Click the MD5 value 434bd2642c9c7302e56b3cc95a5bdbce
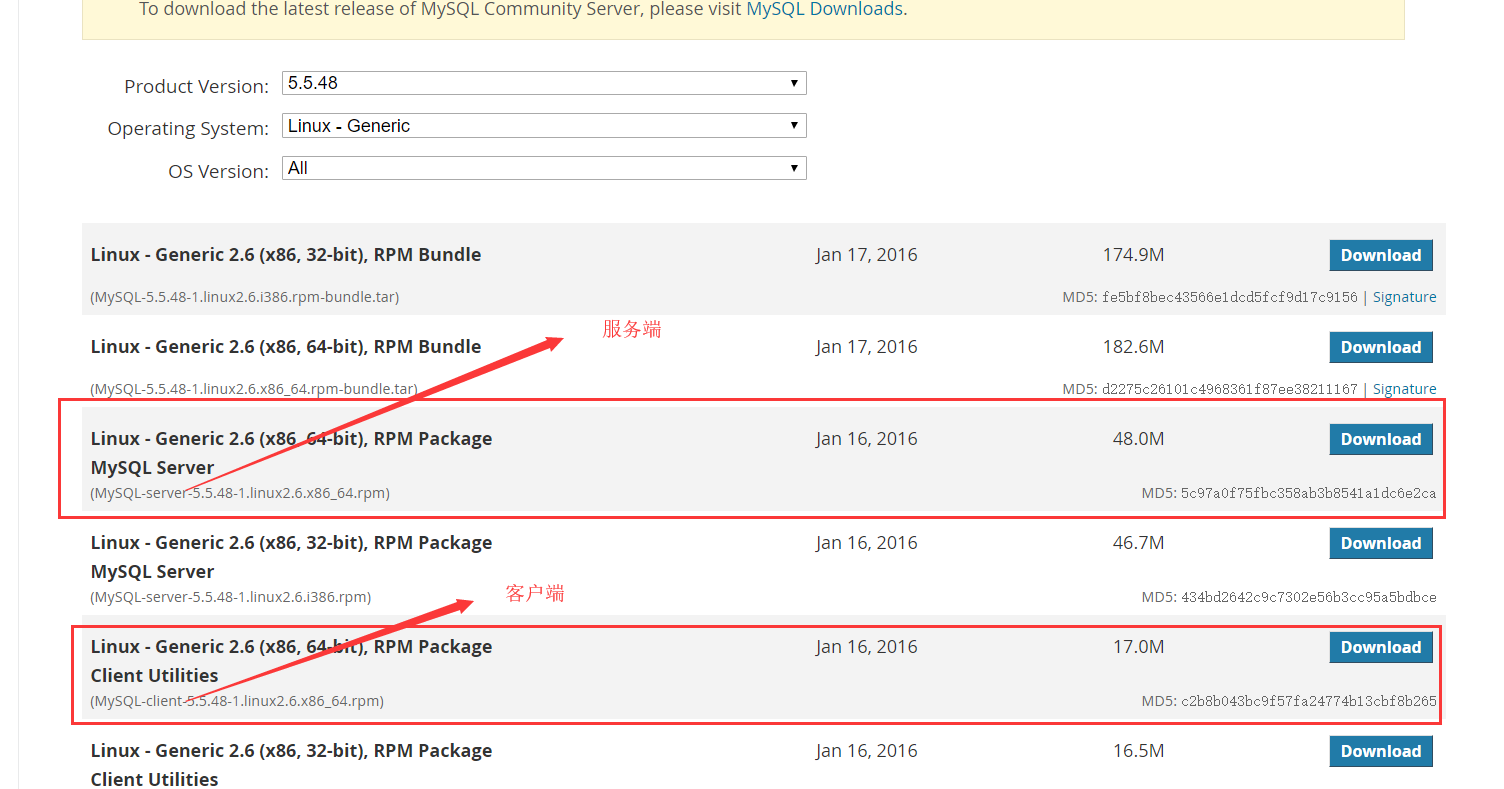Viewport: 1504px width, 789px height. [x=1309, y=597]
